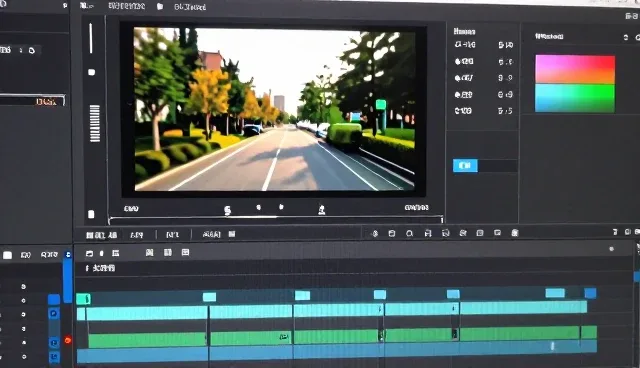Open the folder icon in the top bar

pos(160,7)
